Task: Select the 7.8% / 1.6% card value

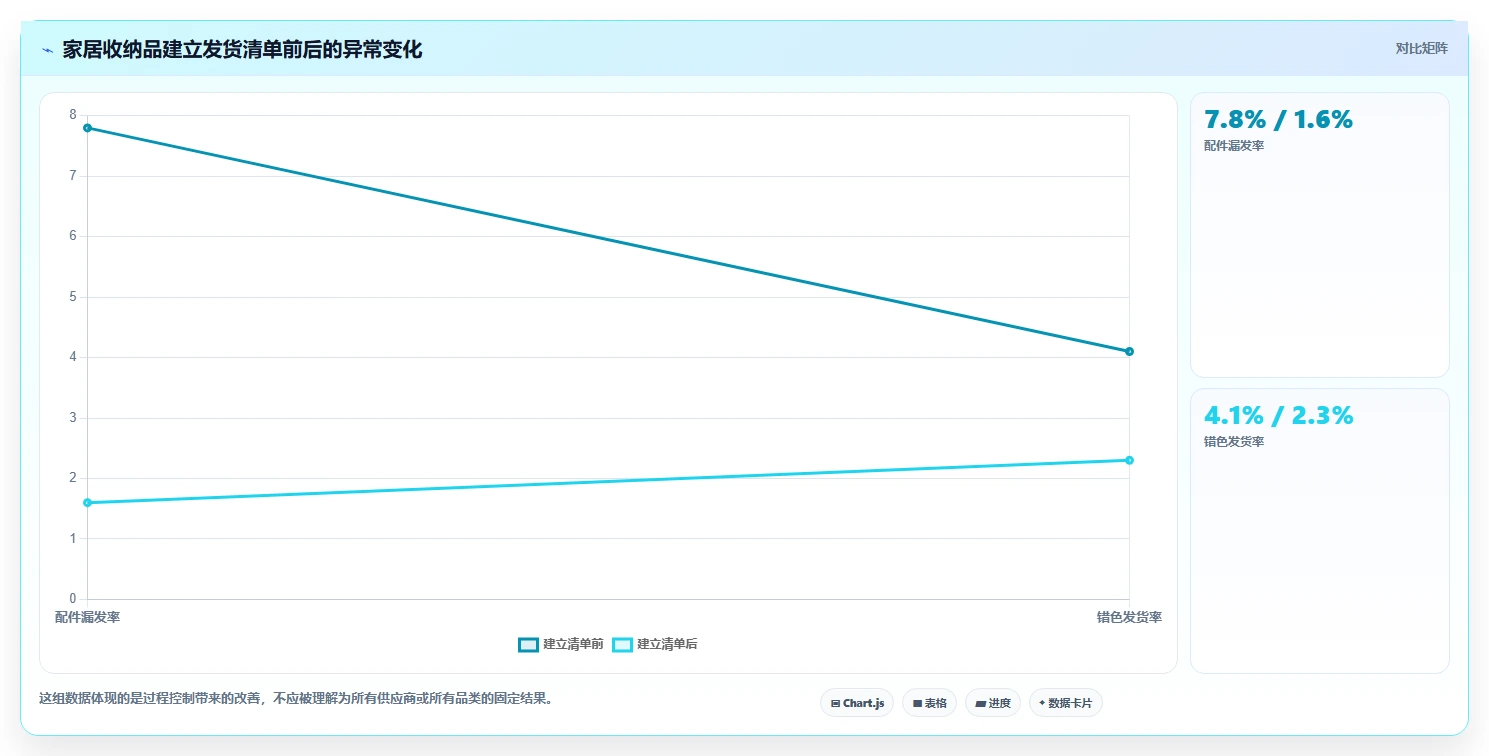Action: (x=1278, y=119)
